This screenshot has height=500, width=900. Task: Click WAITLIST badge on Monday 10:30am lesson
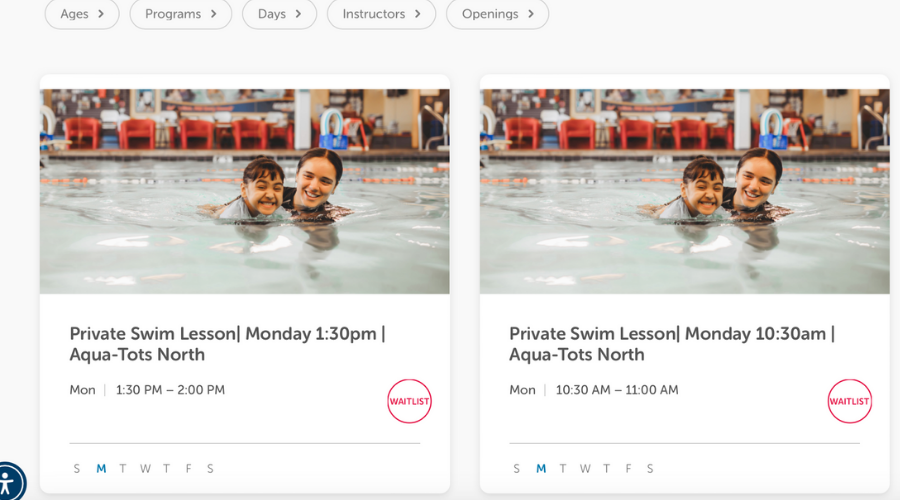tap(849, 401)
